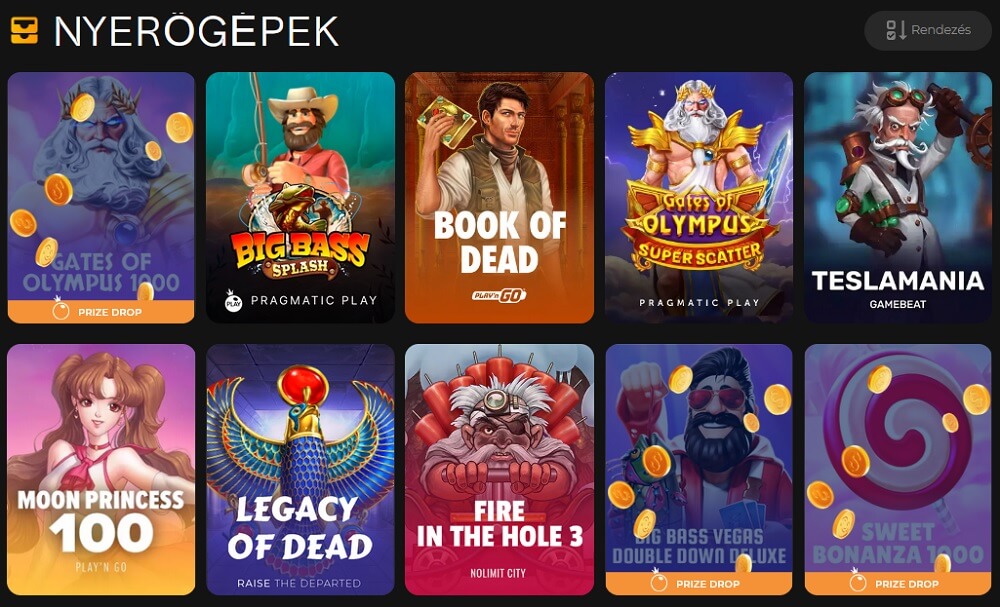Click the Nyerőgépek section heading

[196, 31]
